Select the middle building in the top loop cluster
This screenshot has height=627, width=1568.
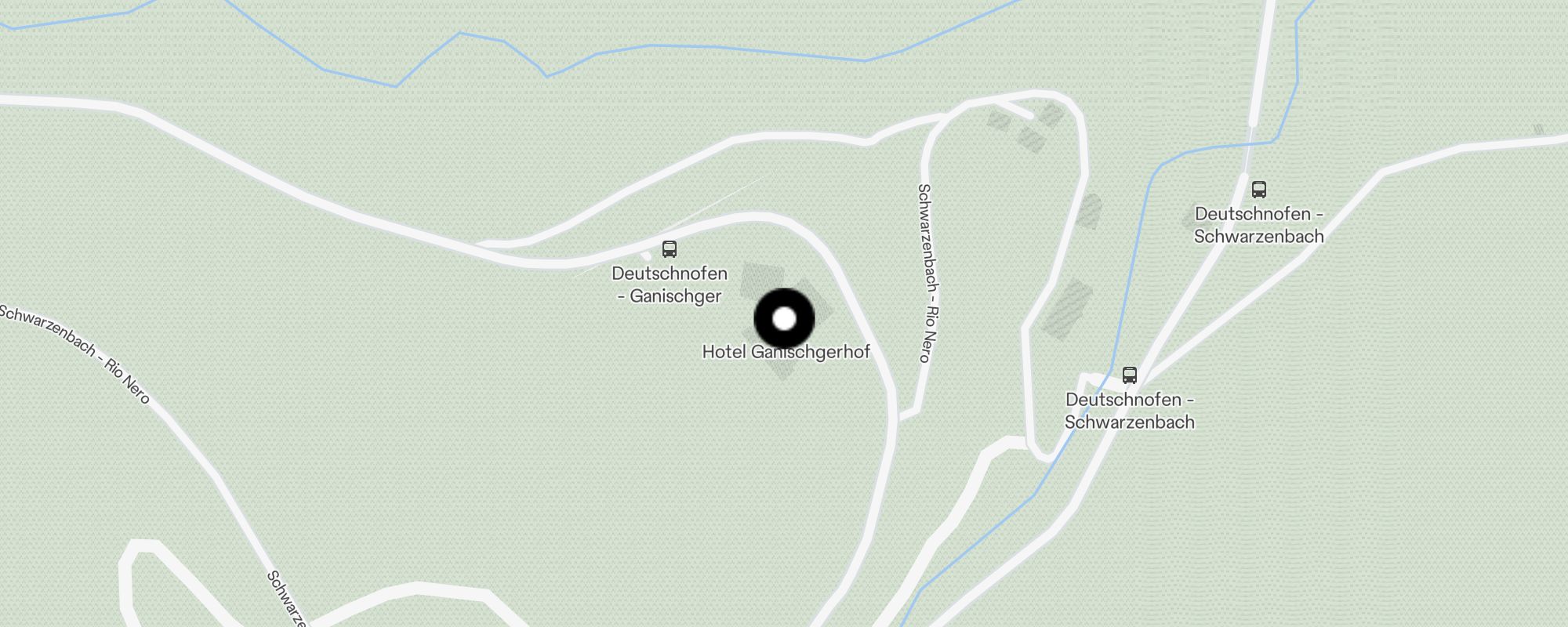point(1032,140)
